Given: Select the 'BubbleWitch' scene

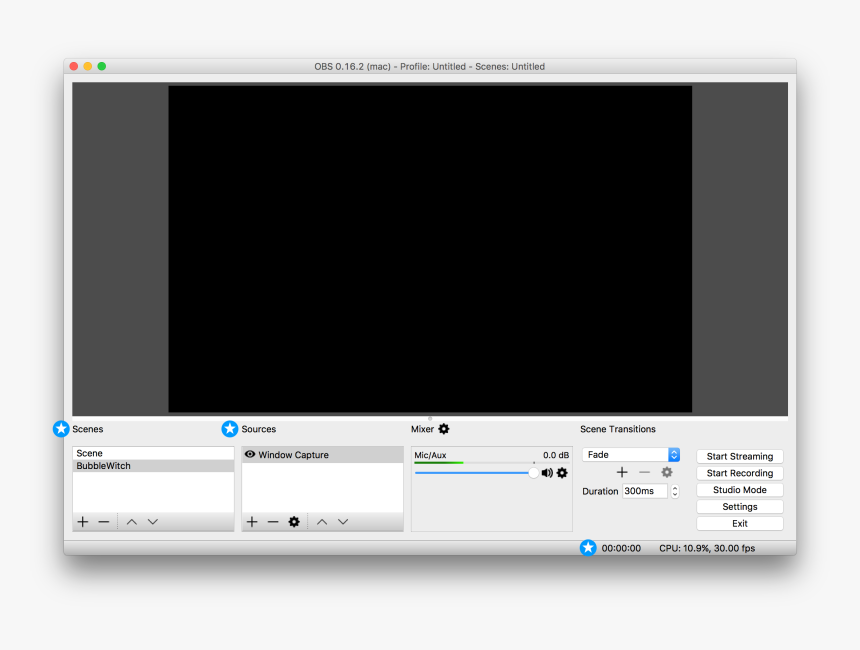Looking at the screenshot, I should pyautogui.click(x=153, y=466).
